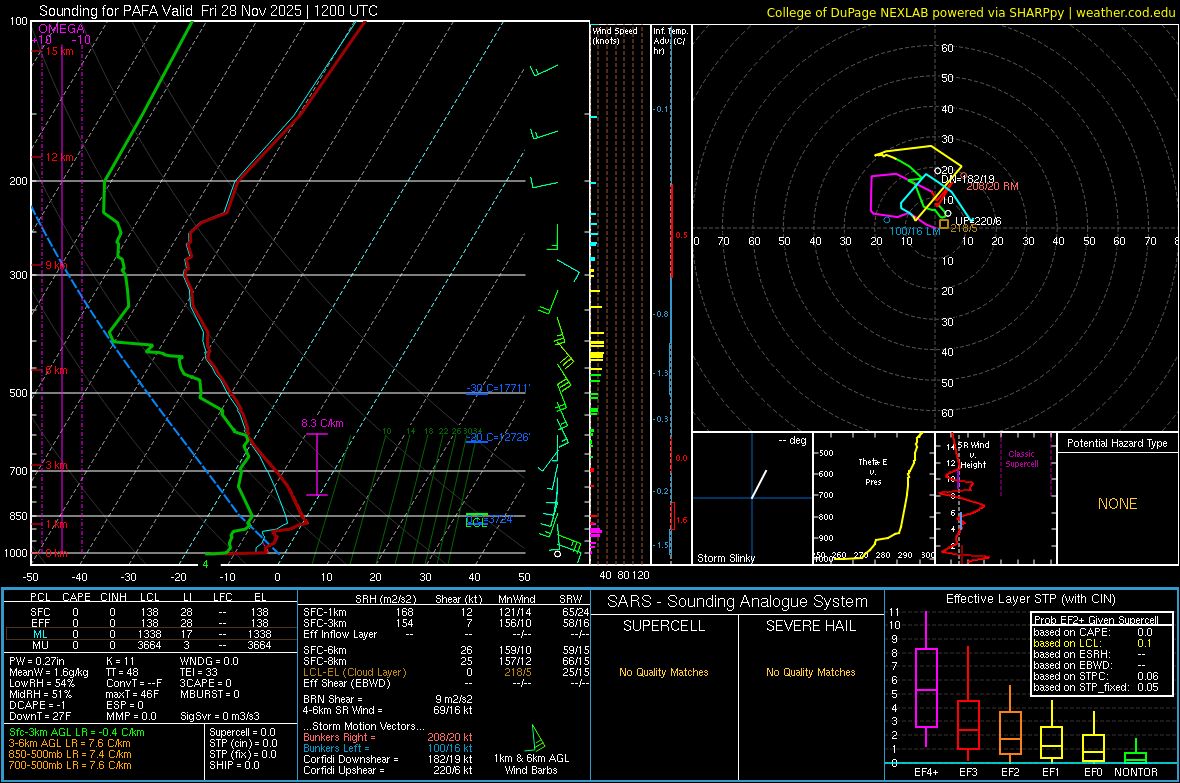The width and height of the screenshot is (1180, 783).
Task: Select the highlighted ML parcel row
Action: [x=150, y=634]
